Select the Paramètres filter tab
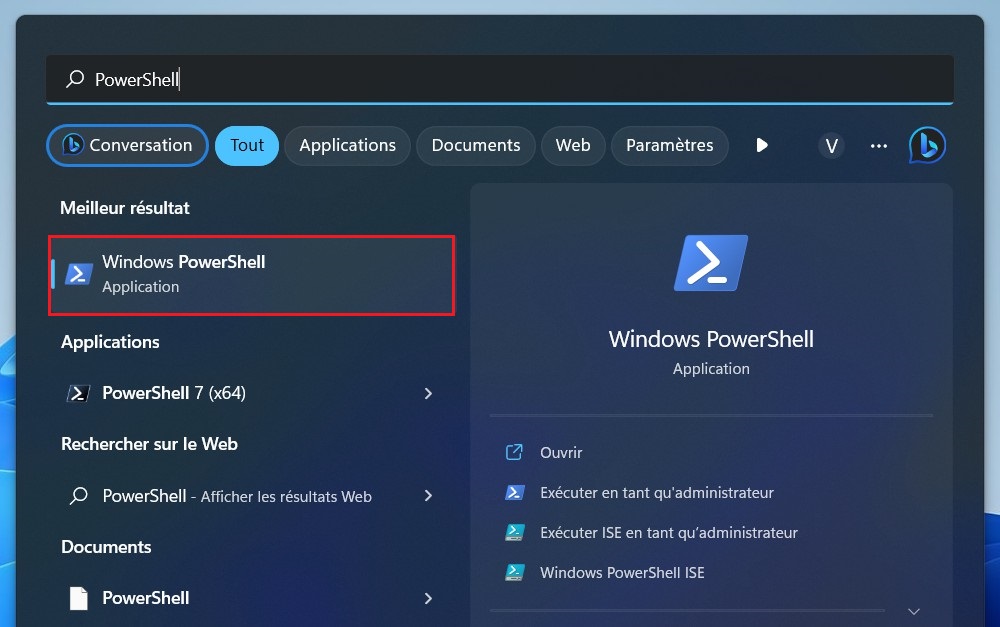 tap(669, 145)
